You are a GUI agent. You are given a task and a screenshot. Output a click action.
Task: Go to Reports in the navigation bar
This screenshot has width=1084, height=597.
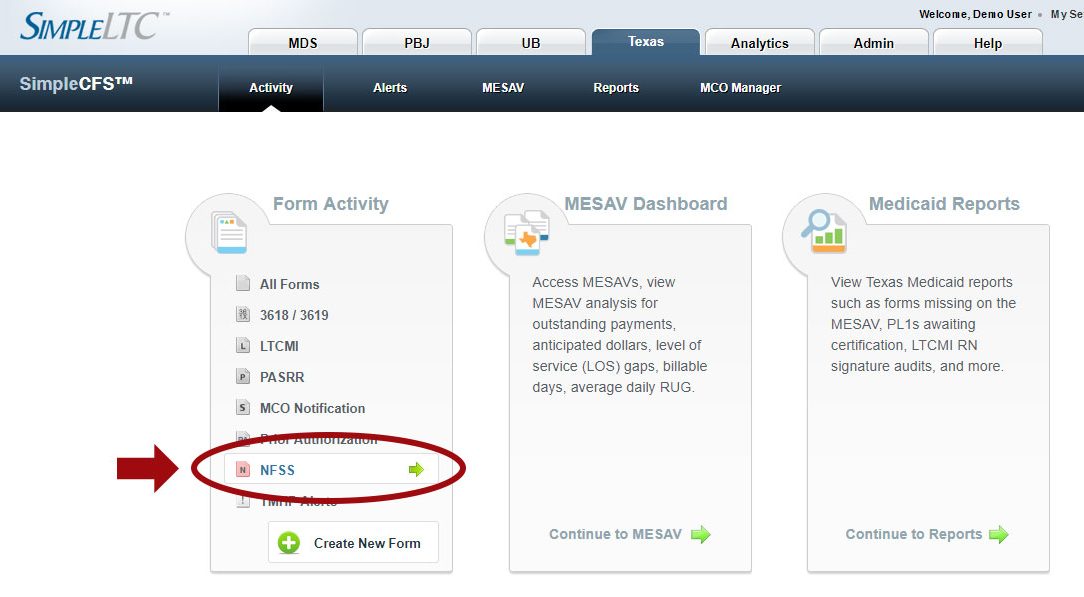coord(616,88)
